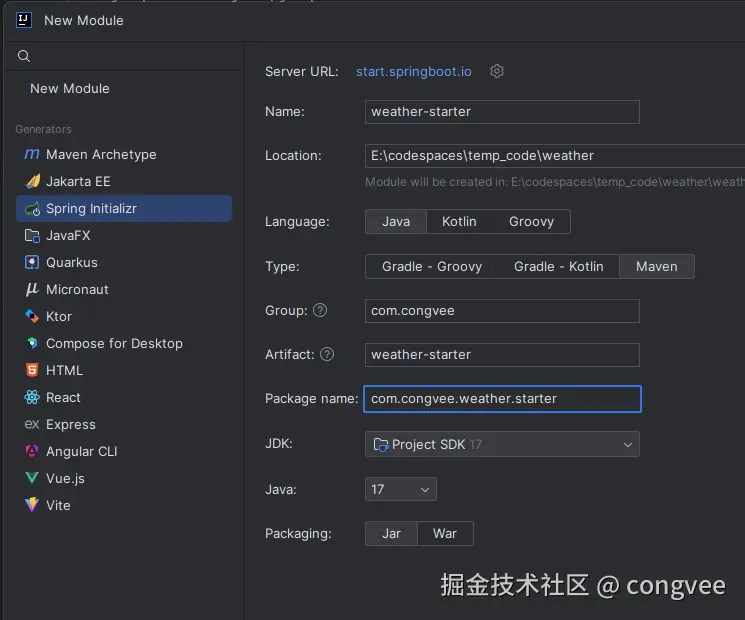745x620 pixels.
Task: Click the Express icon
Action: [x=32, y=424]
